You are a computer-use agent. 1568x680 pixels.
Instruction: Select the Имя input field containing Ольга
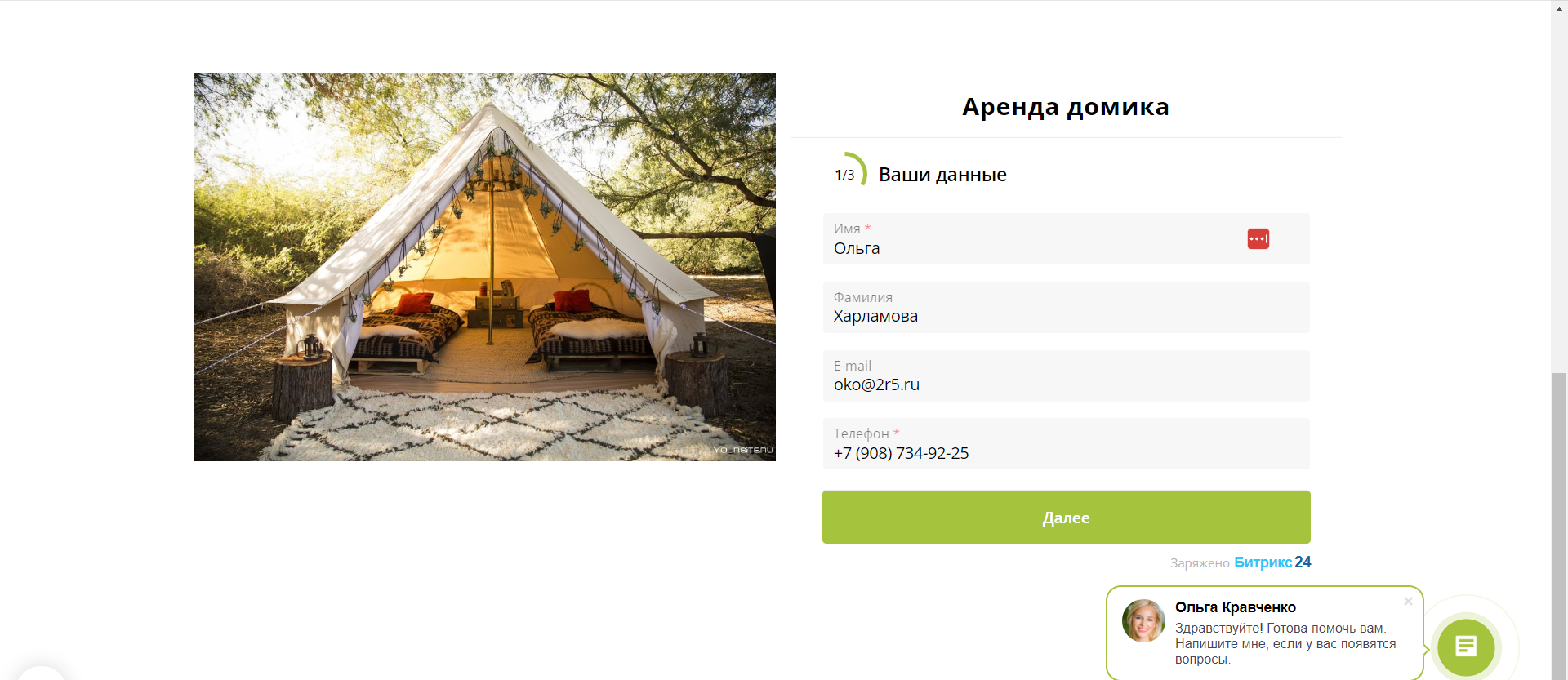1066,238
